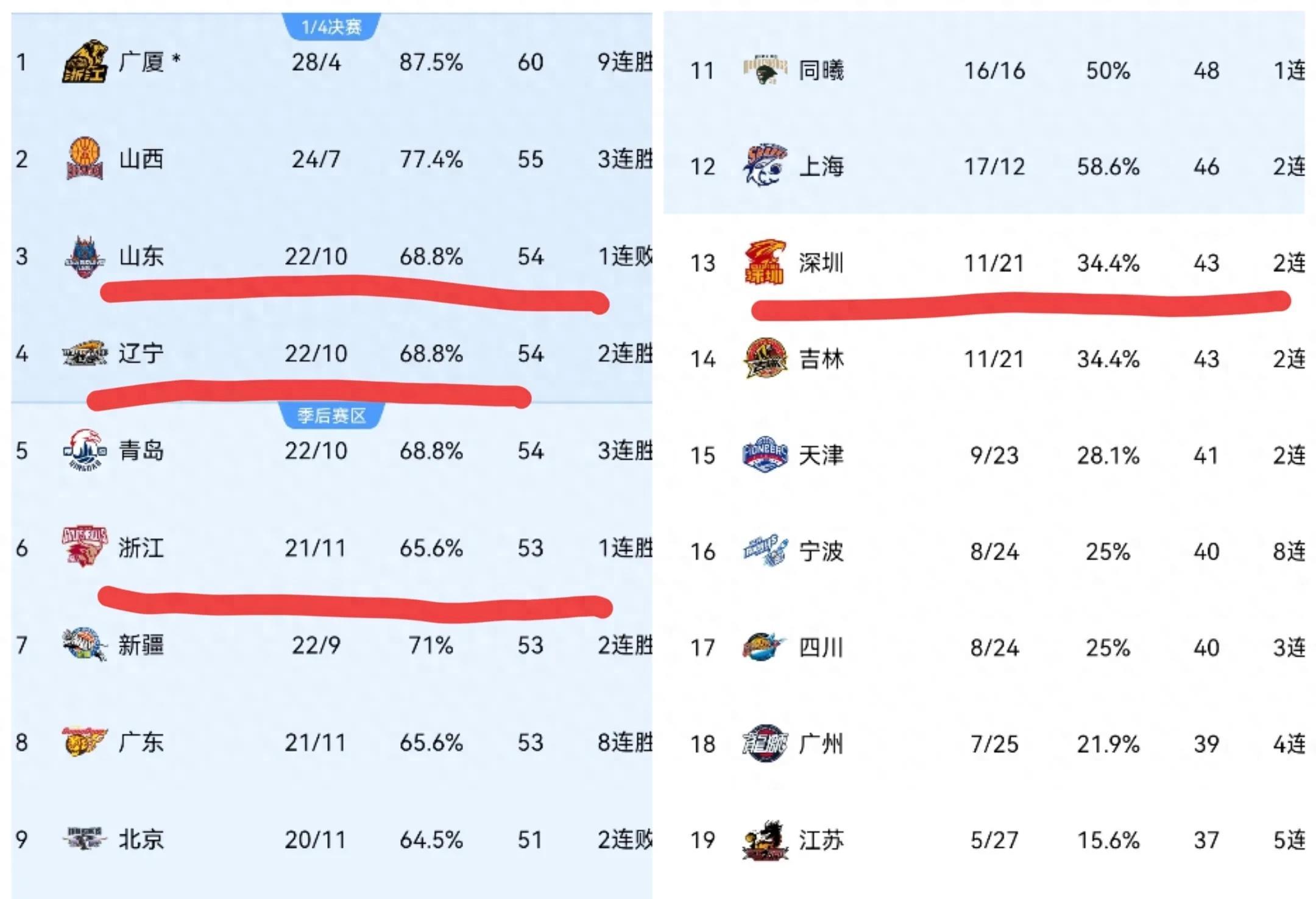Click the 上海 Sharks logo icon

[x=765, y=166]
